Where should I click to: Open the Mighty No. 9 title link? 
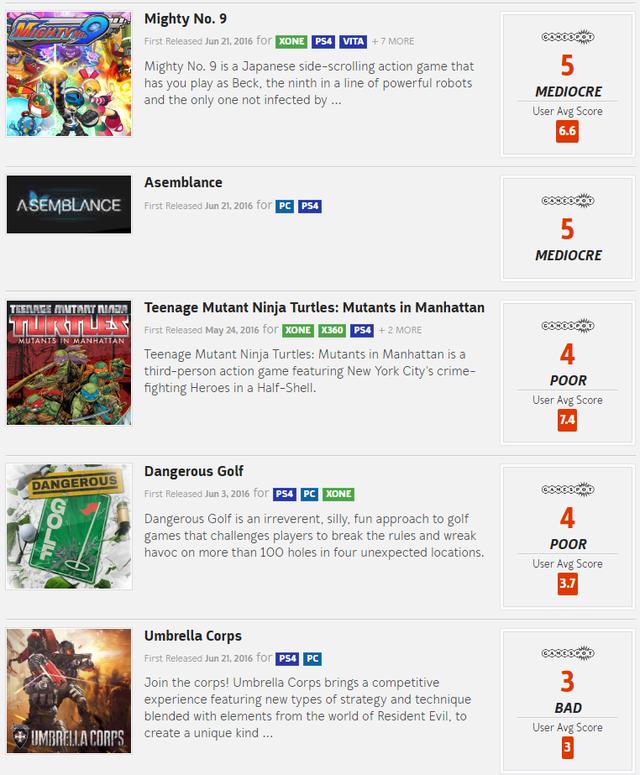pos(185,19)
